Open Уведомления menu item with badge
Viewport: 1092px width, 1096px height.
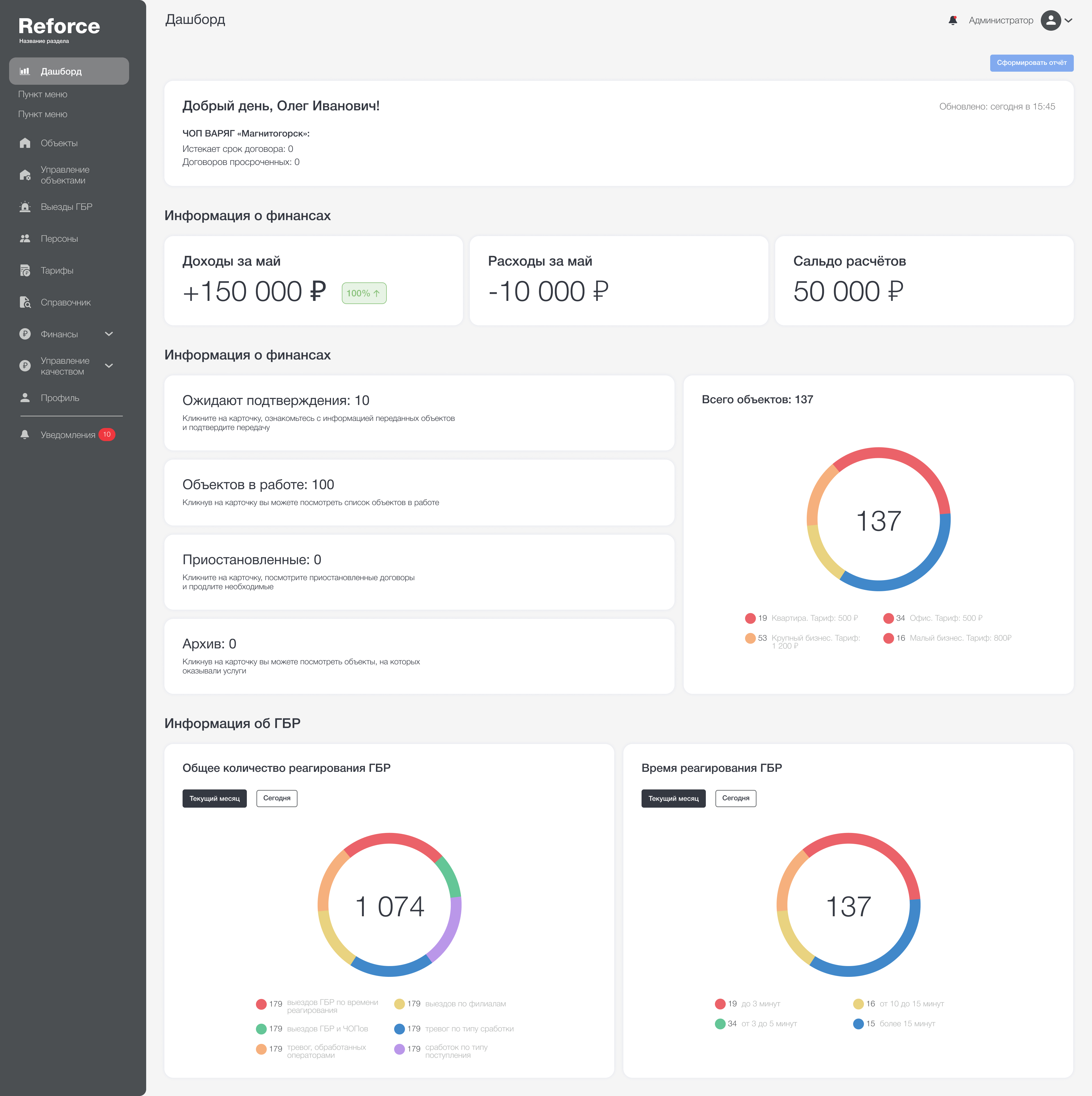point(67,435)
